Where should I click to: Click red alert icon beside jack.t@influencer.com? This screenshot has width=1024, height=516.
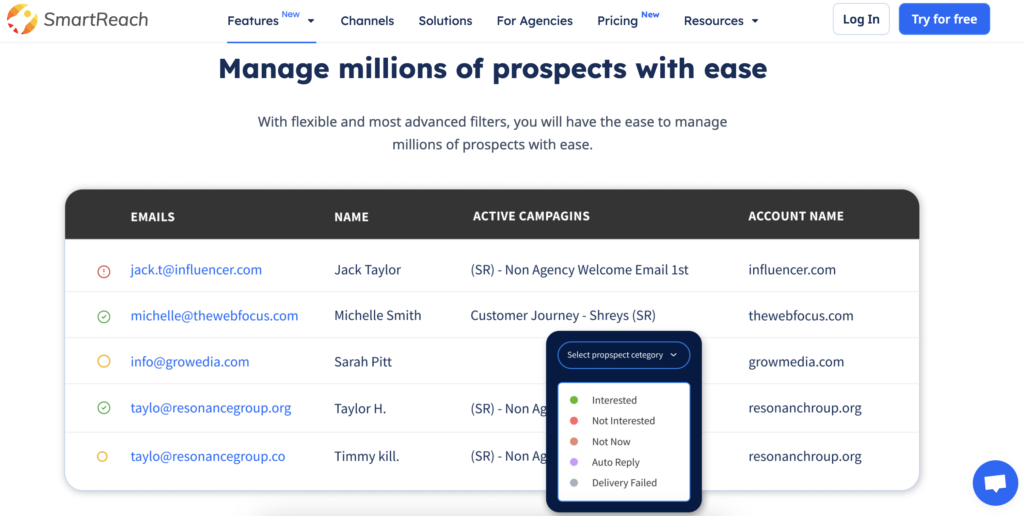click(x=104, y=271)
